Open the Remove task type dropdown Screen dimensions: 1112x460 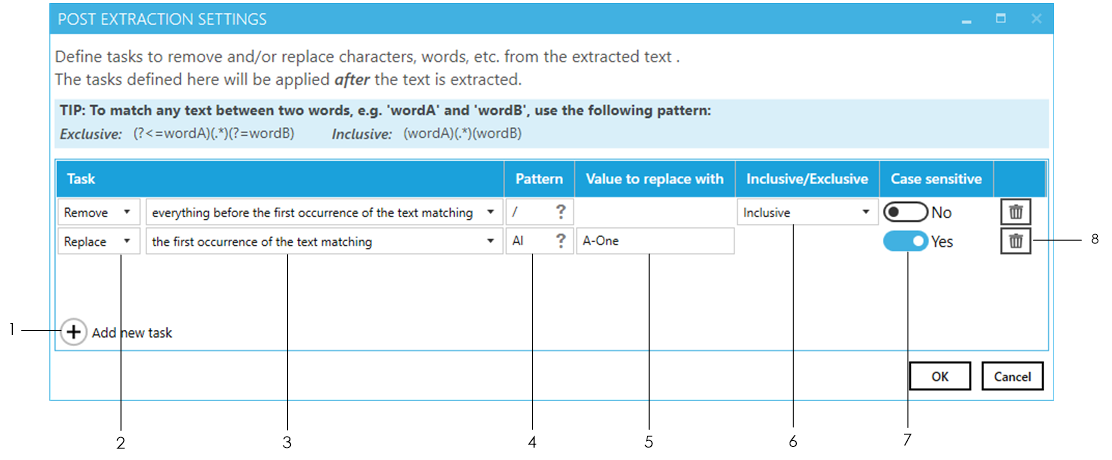[x=99, y=212]
